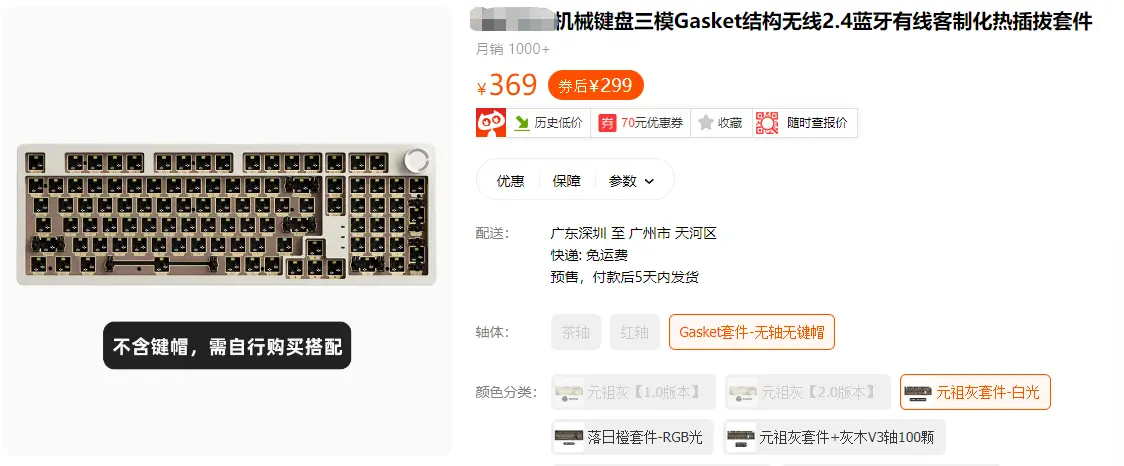This screenshot has width=1124, height=466.
Task: Select Gasket套件-无轴无键帽 option
Action: tap(752, 332)
